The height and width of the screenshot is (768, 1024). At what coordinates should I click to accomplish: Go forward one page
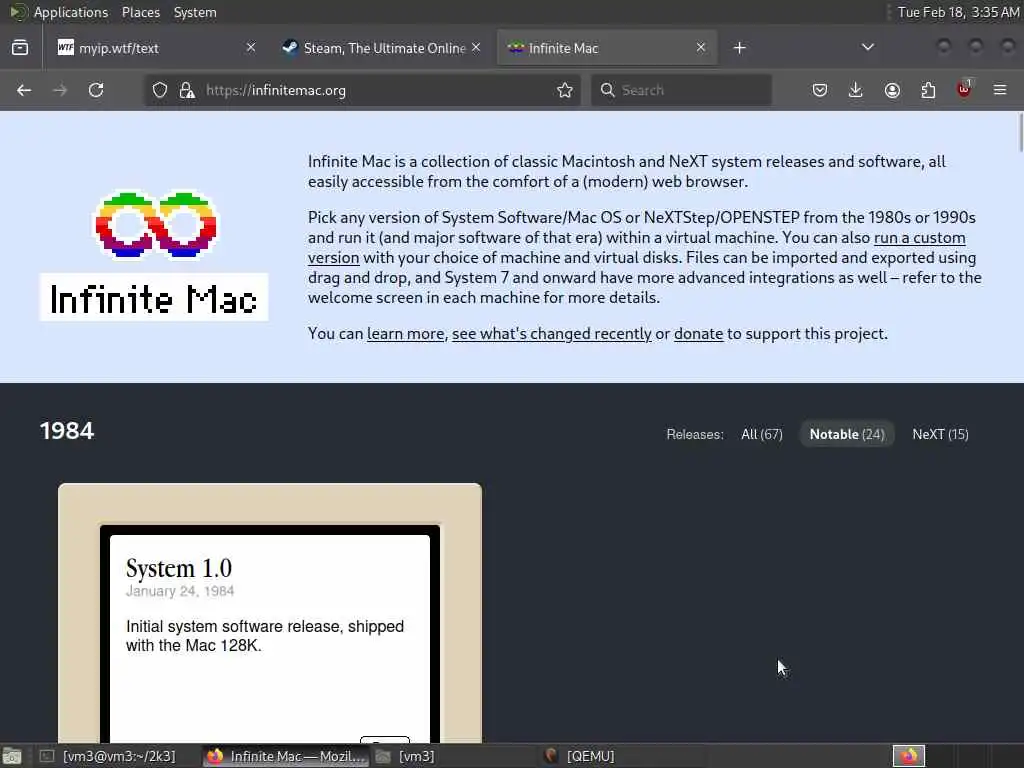pos(60,90)
